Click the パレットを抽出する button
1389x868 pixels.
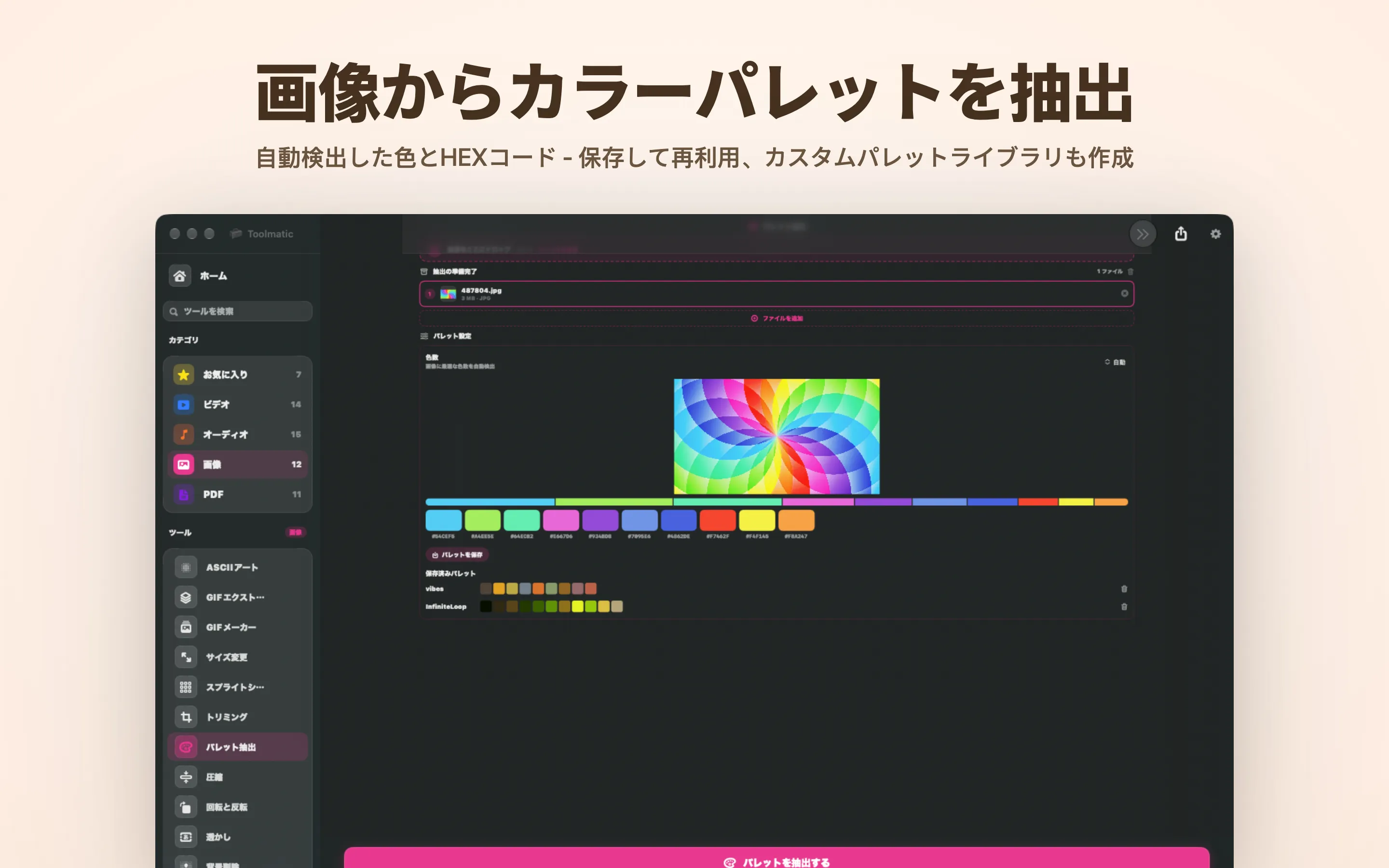[x=776, y=859]
